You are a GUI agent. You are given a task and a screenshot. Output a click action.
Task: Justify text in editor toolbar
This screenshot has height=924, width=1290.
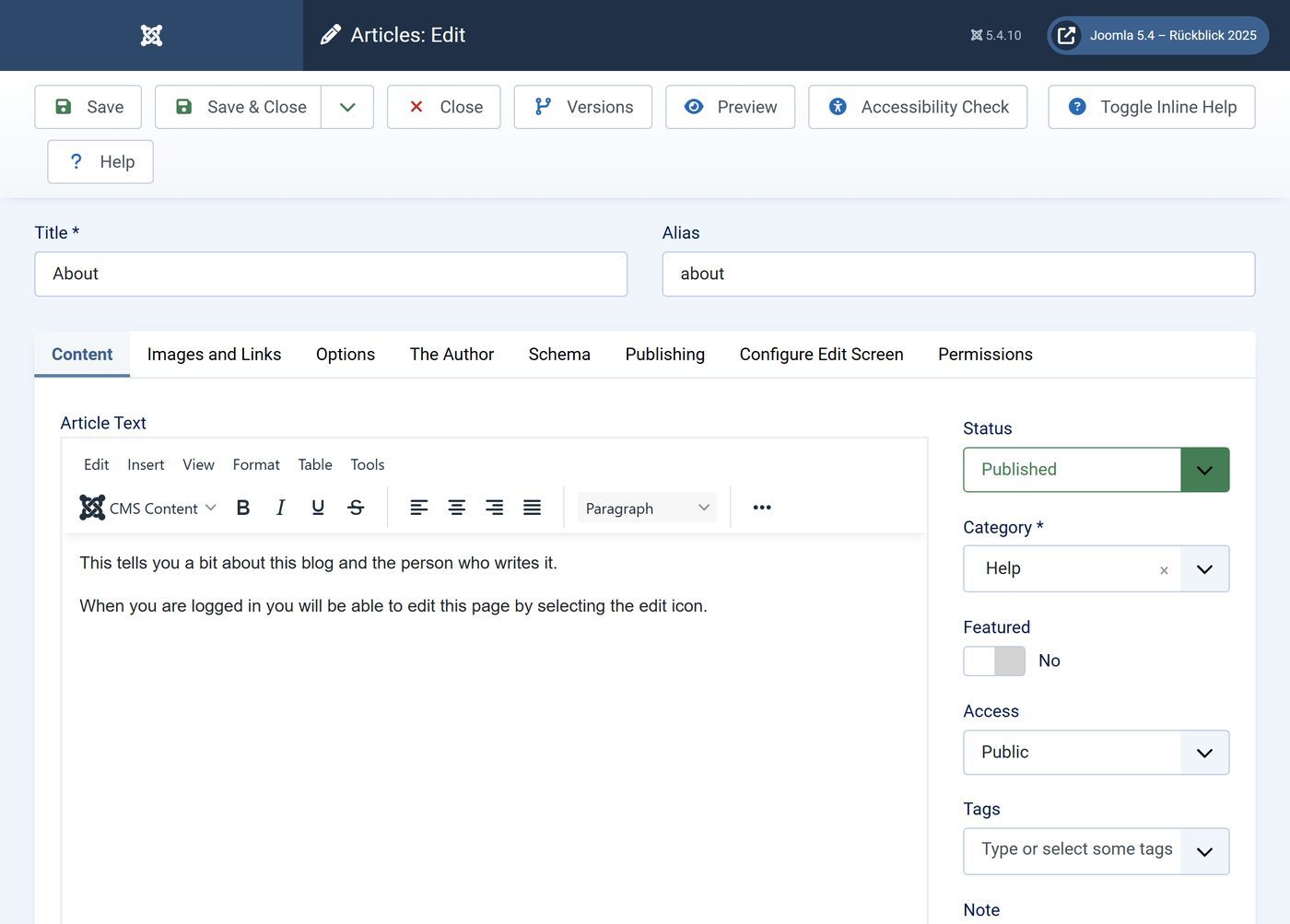coord(532,508)
